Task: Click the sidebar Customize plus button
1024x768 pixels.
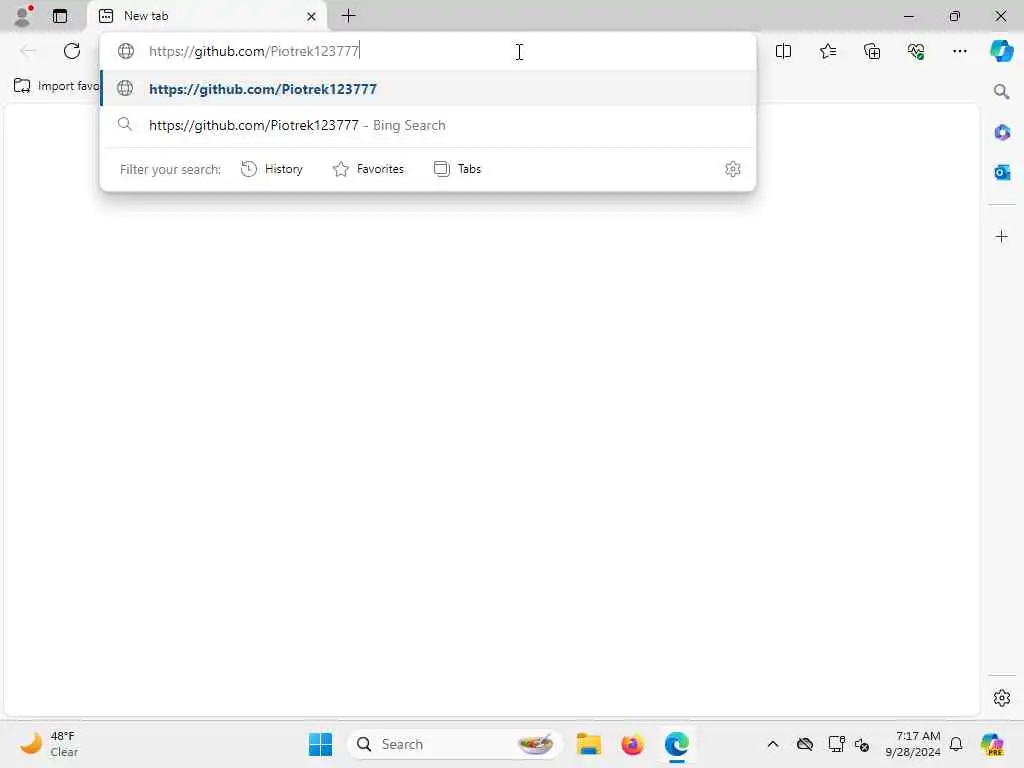Action: (x=1002, y=236)
